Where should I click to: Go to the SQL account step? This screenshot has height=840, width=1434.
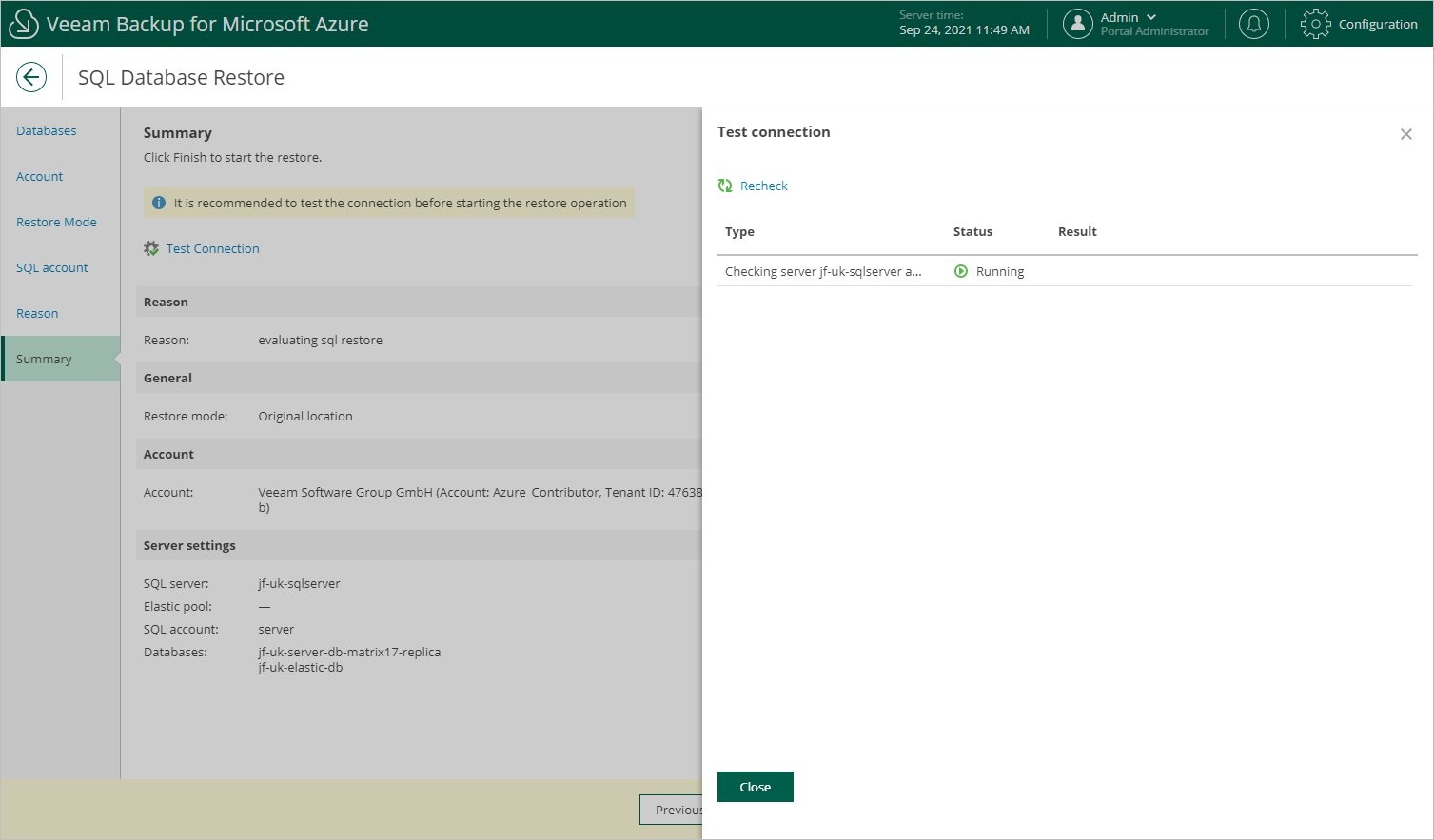[52, 267]
